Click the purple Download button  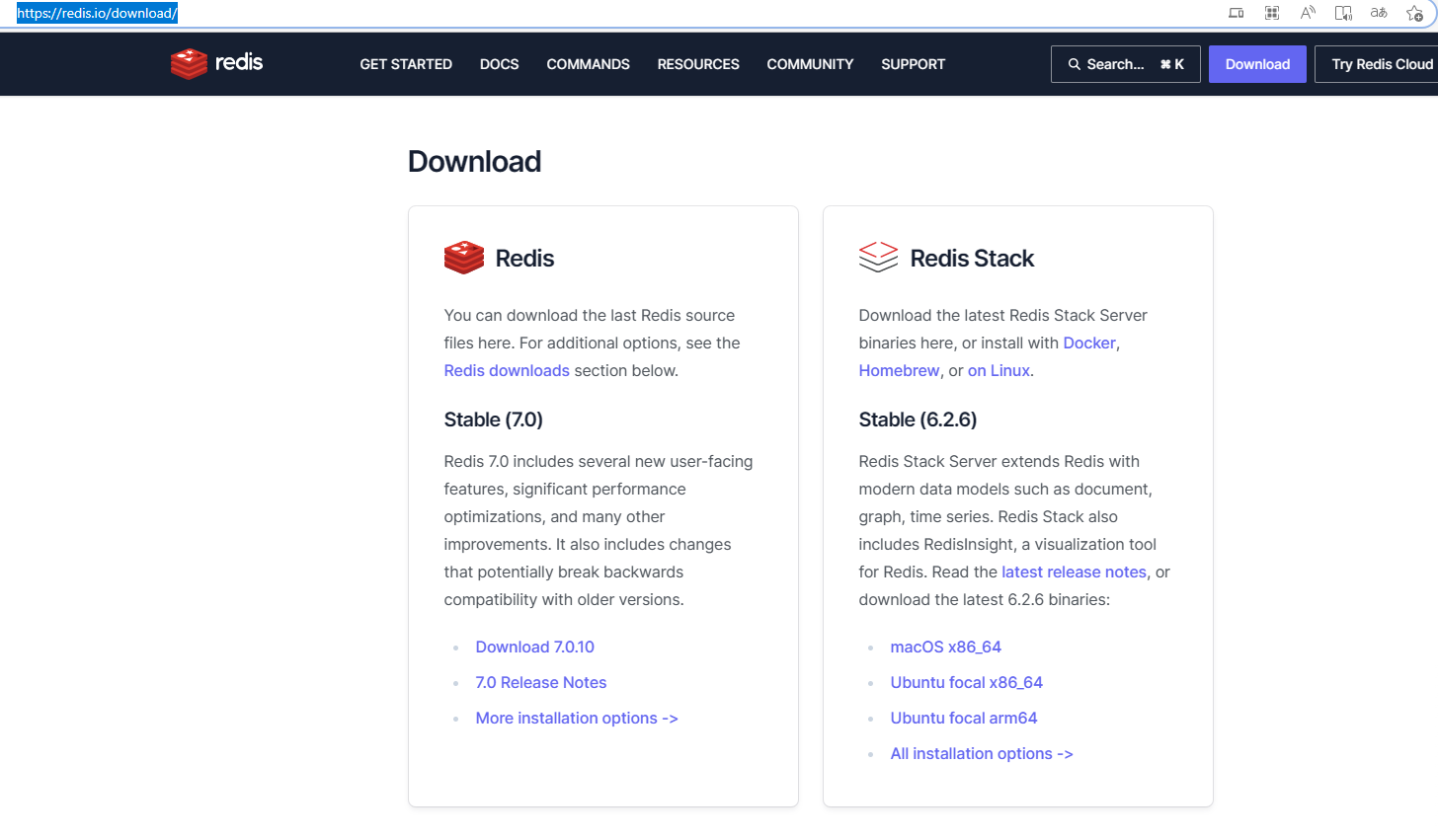coord(1257,64)
